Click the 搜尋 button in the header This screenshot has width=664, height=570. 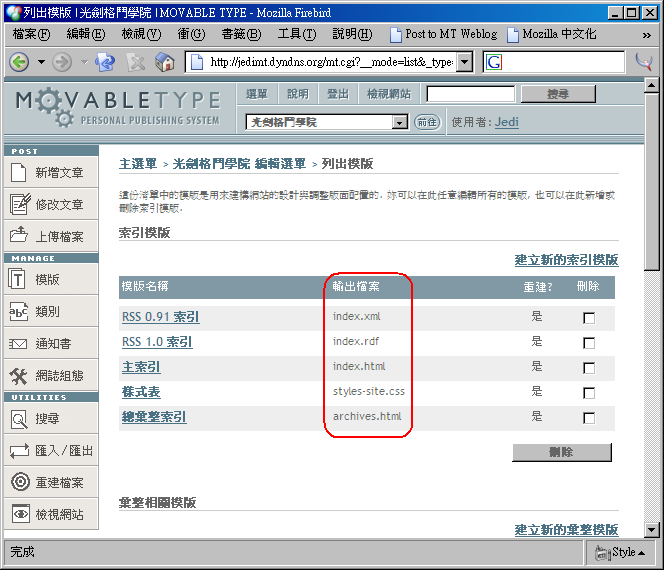(558, 94)
